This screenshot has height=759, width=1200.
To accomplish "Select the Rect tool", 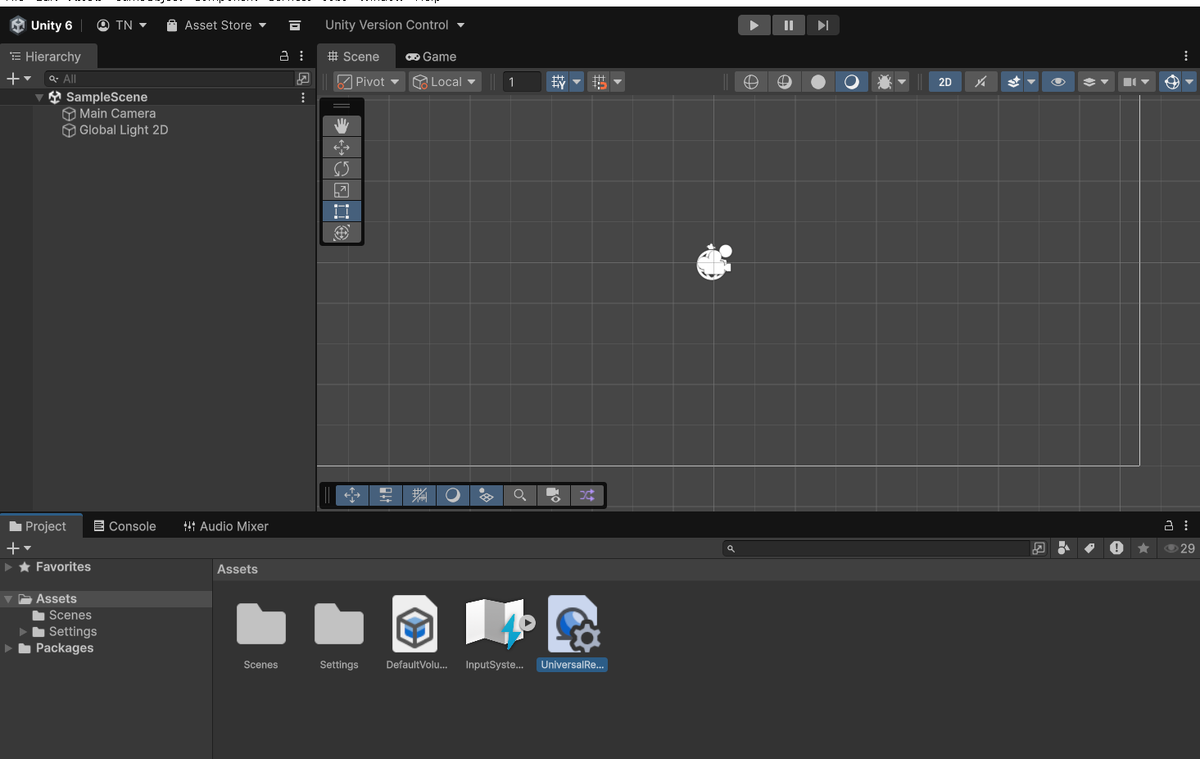I will click(341, 211).
